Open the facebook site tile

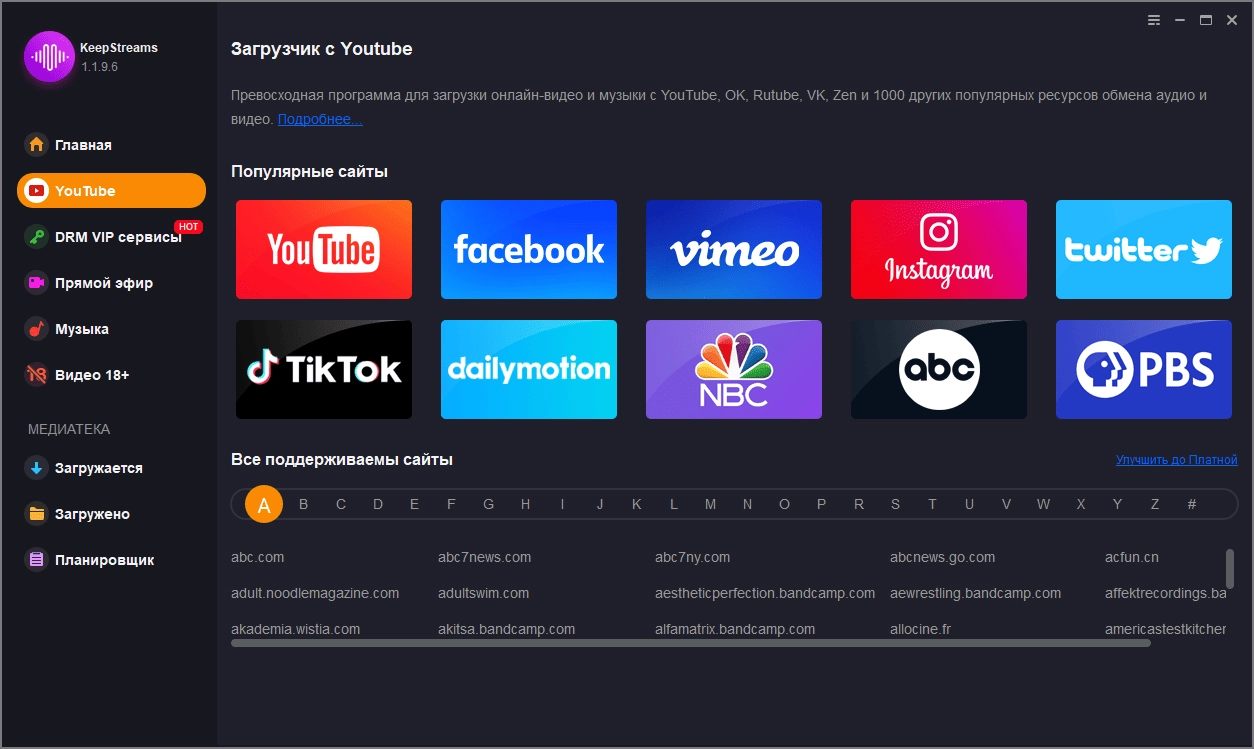(x=529, y=250)
